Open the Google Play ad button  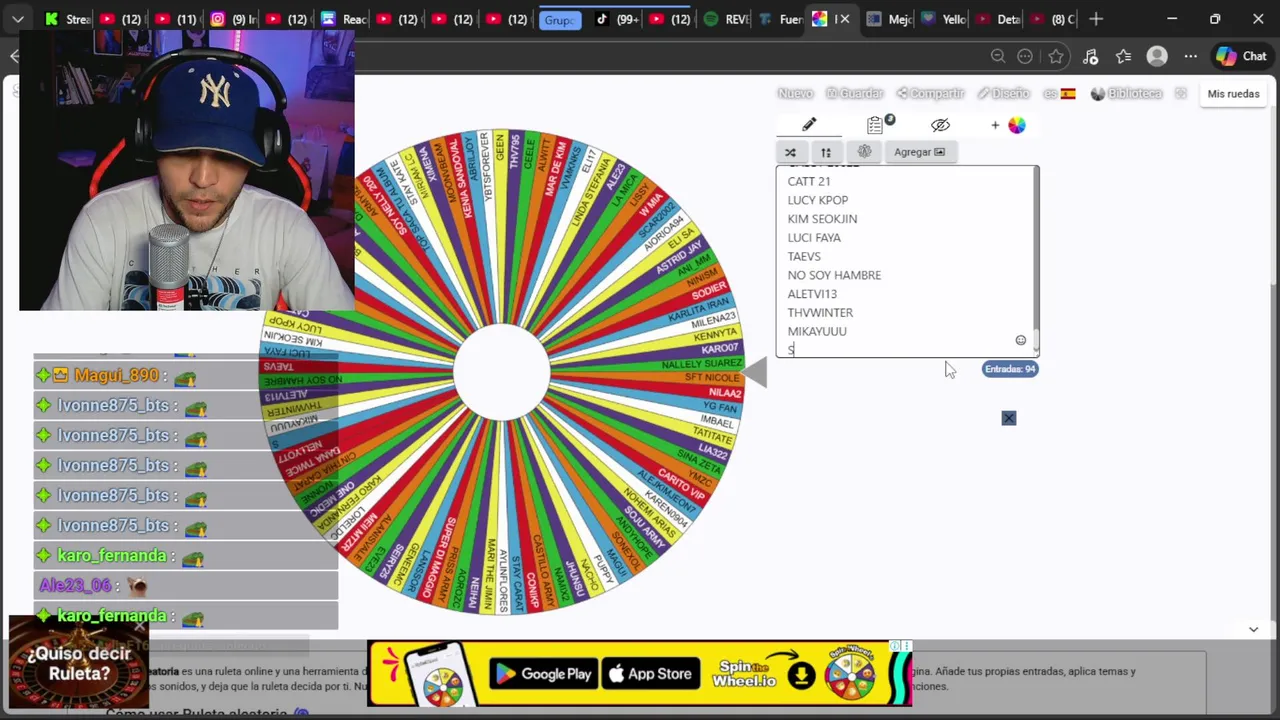point(545,674)
